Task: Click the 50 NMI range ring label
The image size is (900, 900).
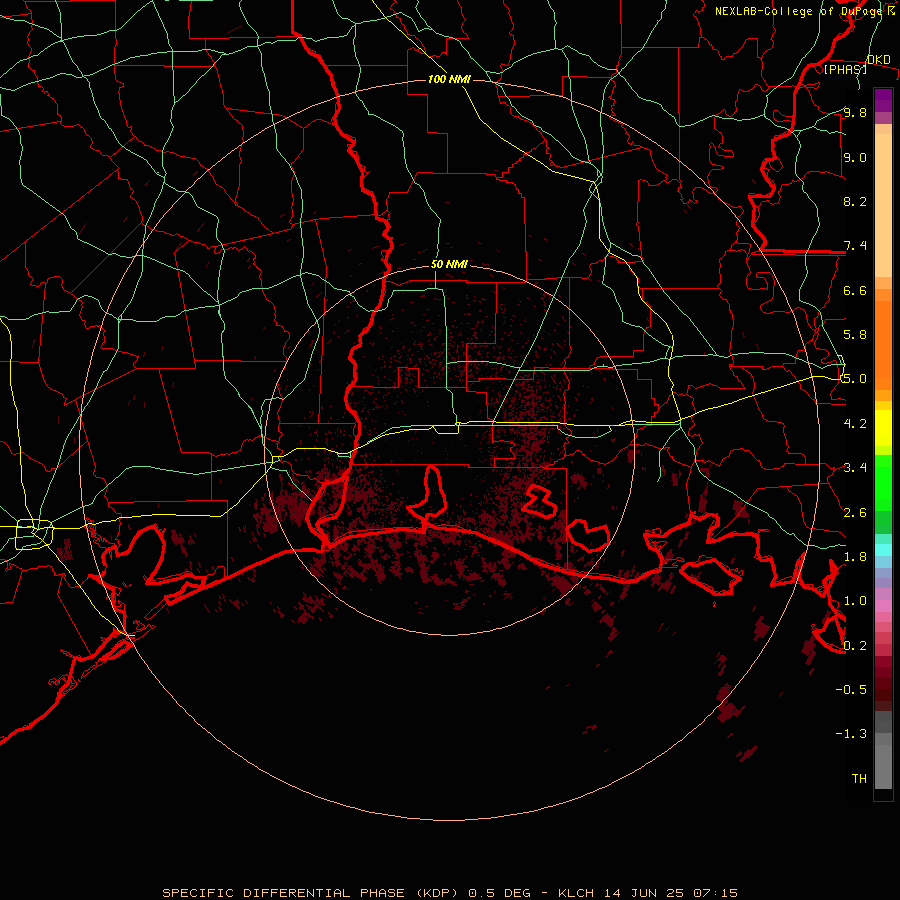Action: tap(449, 265)
